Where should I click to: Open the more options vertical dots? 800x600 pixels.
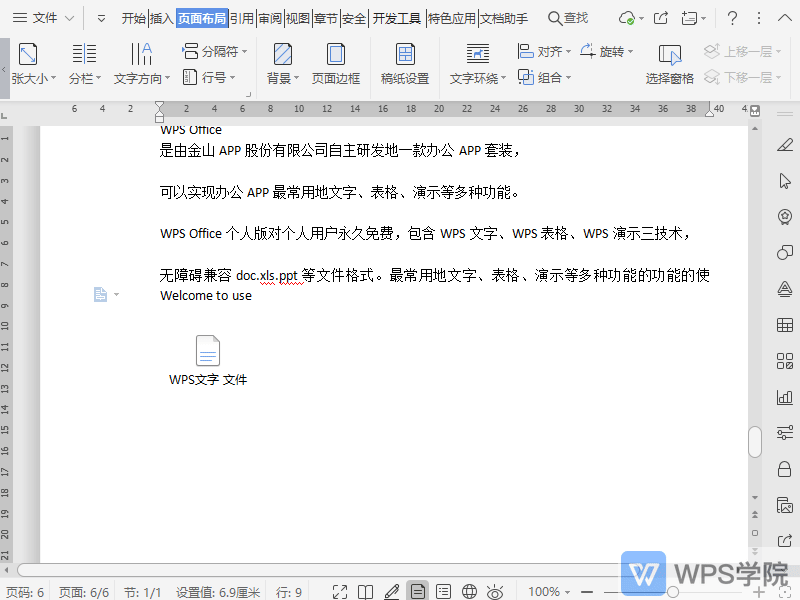click(759, 18)
